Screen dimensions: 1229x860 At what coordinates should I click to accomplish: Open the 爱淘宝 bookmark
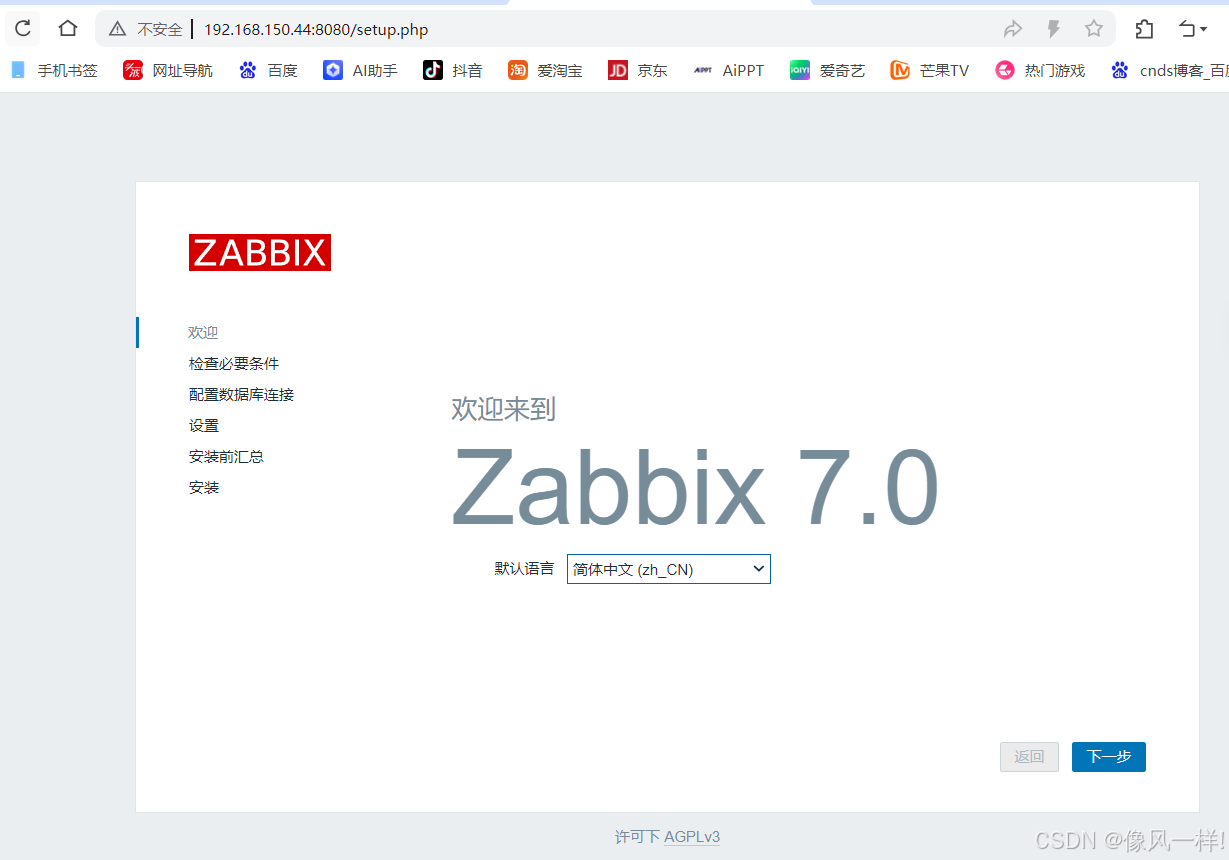545,70
